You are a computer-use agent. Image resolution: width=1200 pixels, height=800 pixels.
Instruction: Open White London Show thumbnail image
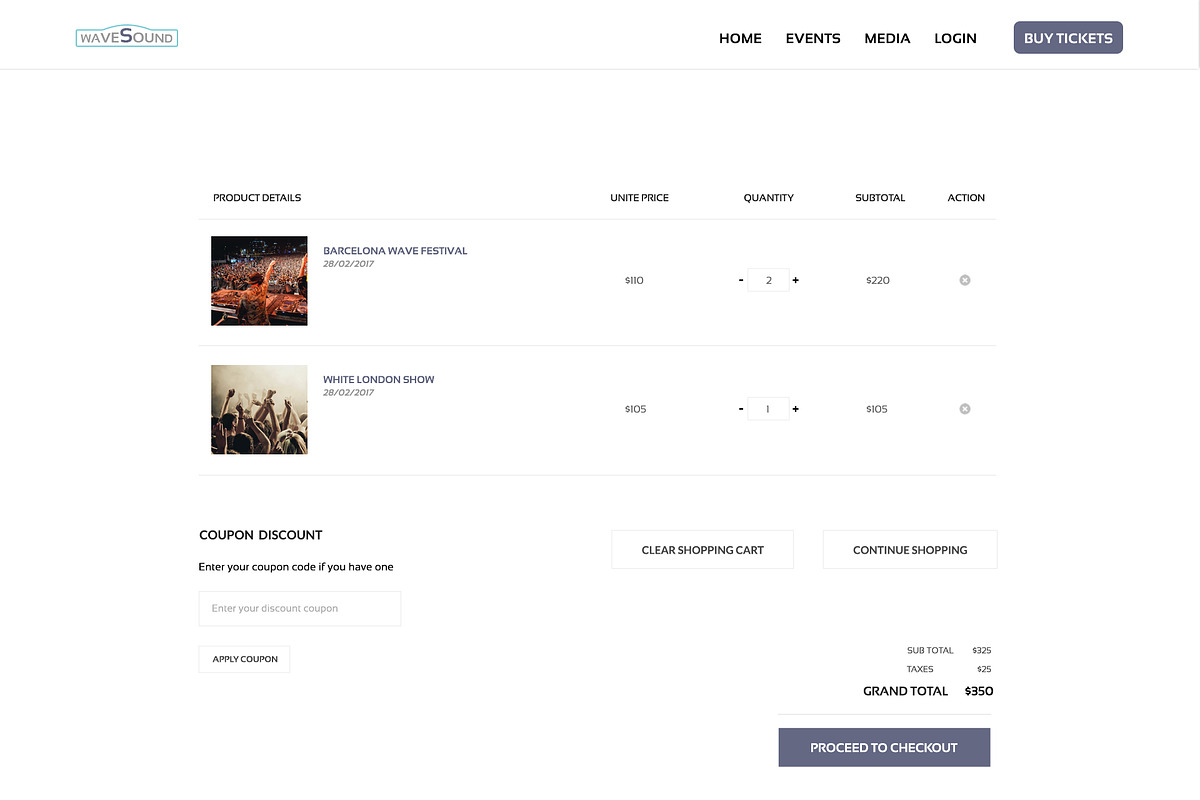tap(259, 410)
